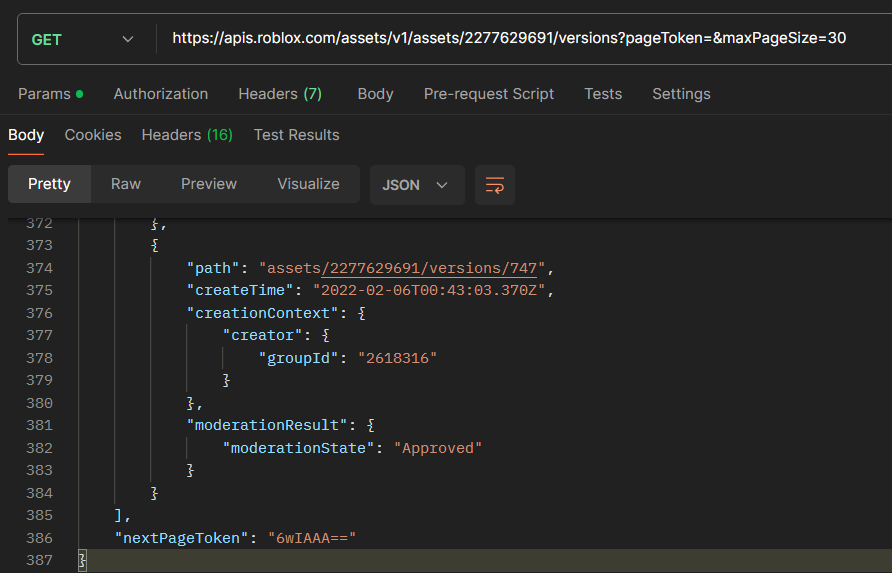Screen dimensions: 892x573
Task: Select the response Body tab
Action: [x=26, y=135]
